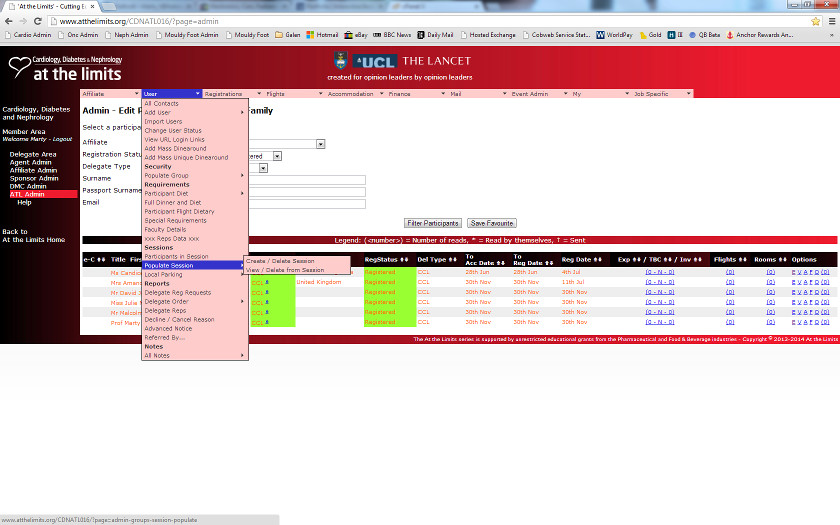The image size is (840, 525).
Task: Click the browser back arrow
Action: click(9, 21)
